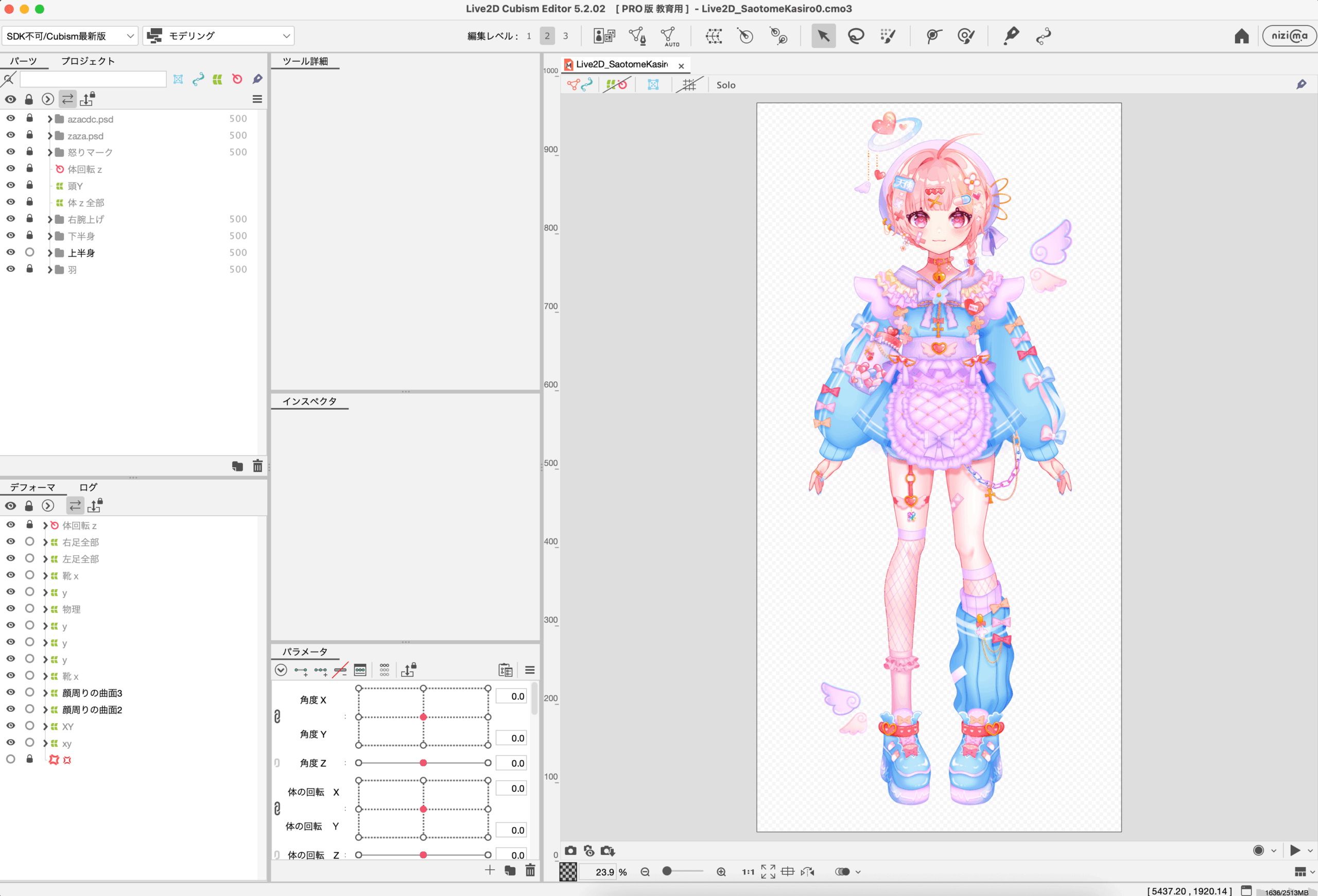Expand the 下半身 folder
Viewport: 1318px width, 896px height.
pos(50,236)
